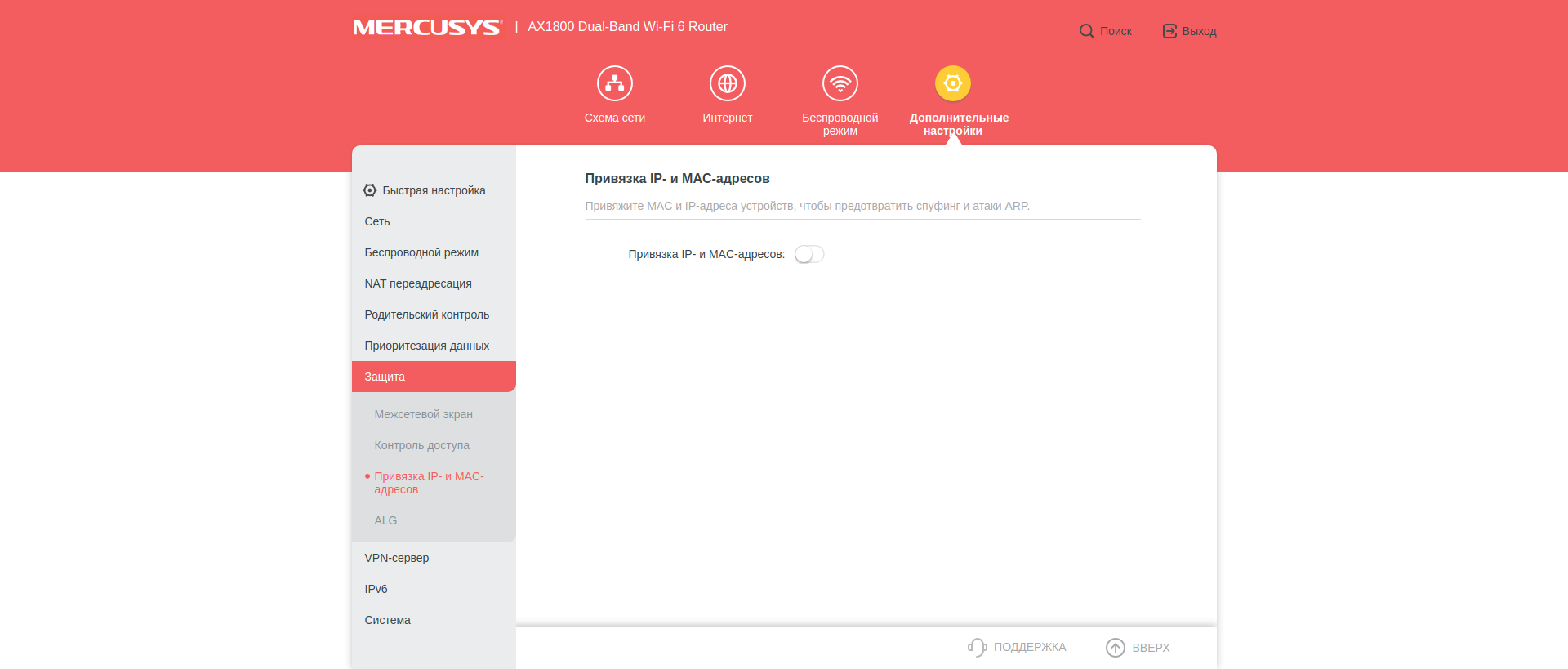Open the Network Map (Схема сети) icon
Image resolution: width=1568 pixels, height=669 pixels.
click(614, 83)
